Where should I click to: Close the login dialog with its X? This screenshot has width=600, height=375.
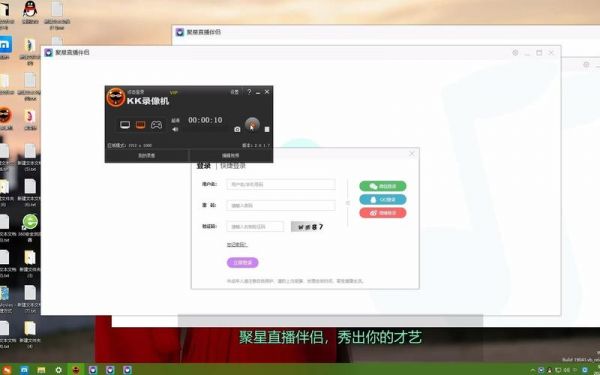click(x=412, y=153)
